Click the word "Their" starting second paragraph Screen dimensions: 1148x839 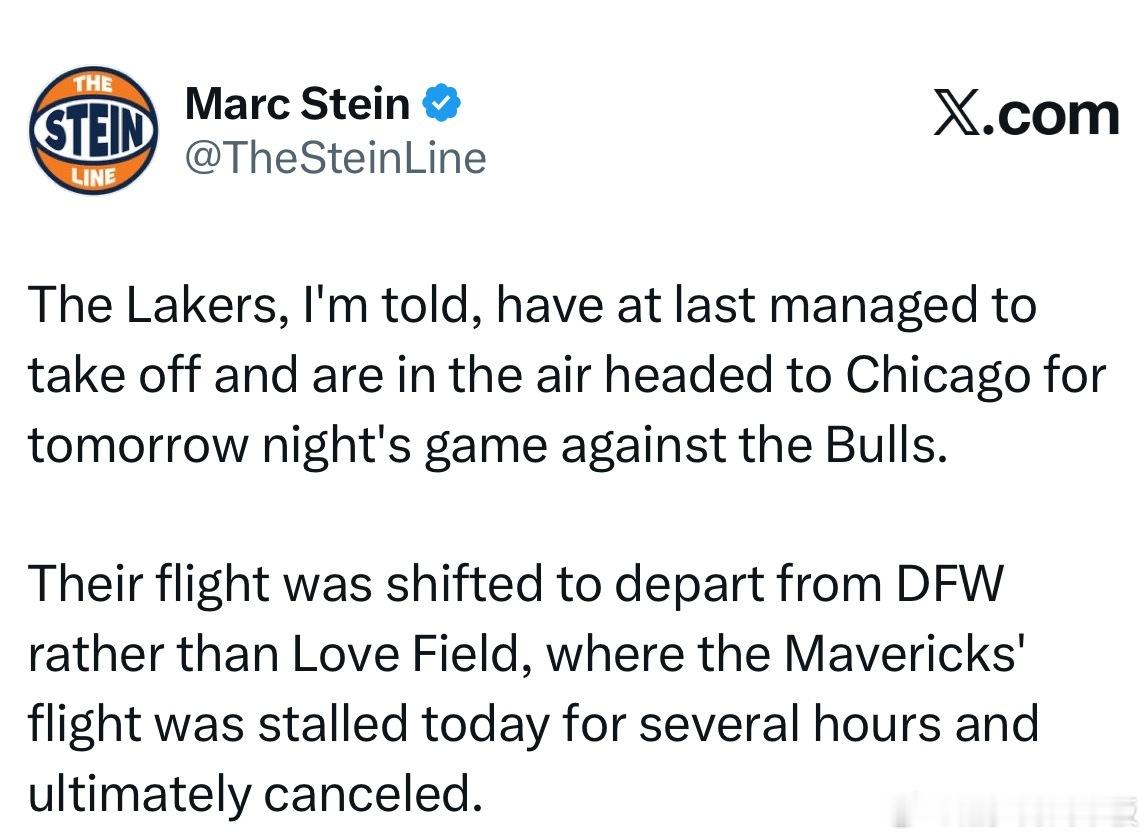click(85, 585)
